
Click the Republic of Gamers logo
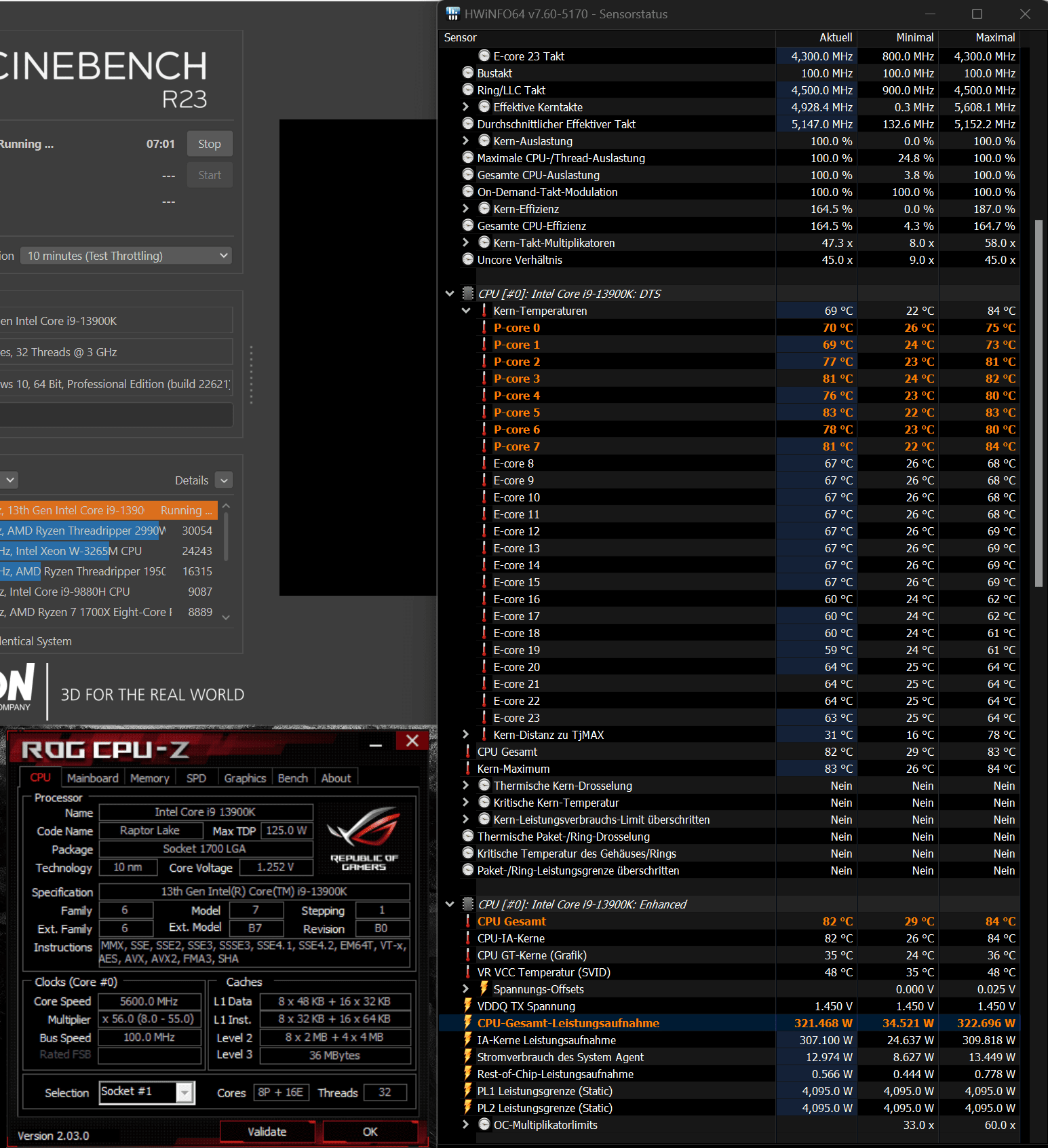coord(364,839)
